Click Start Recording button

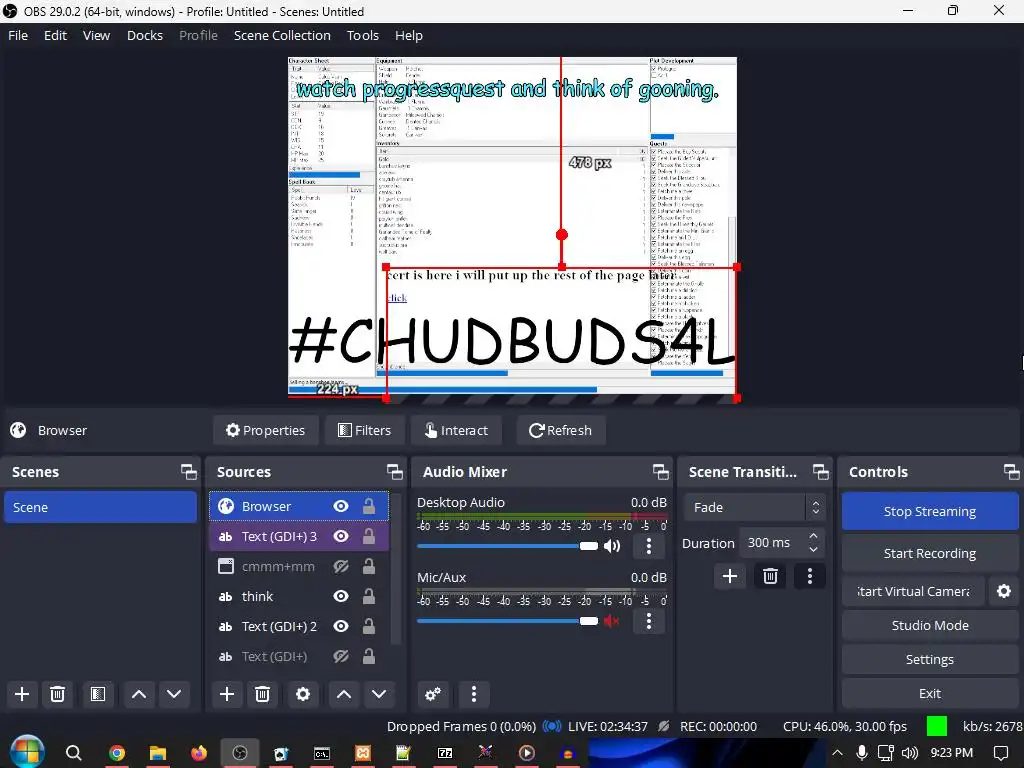pos(930,553)
